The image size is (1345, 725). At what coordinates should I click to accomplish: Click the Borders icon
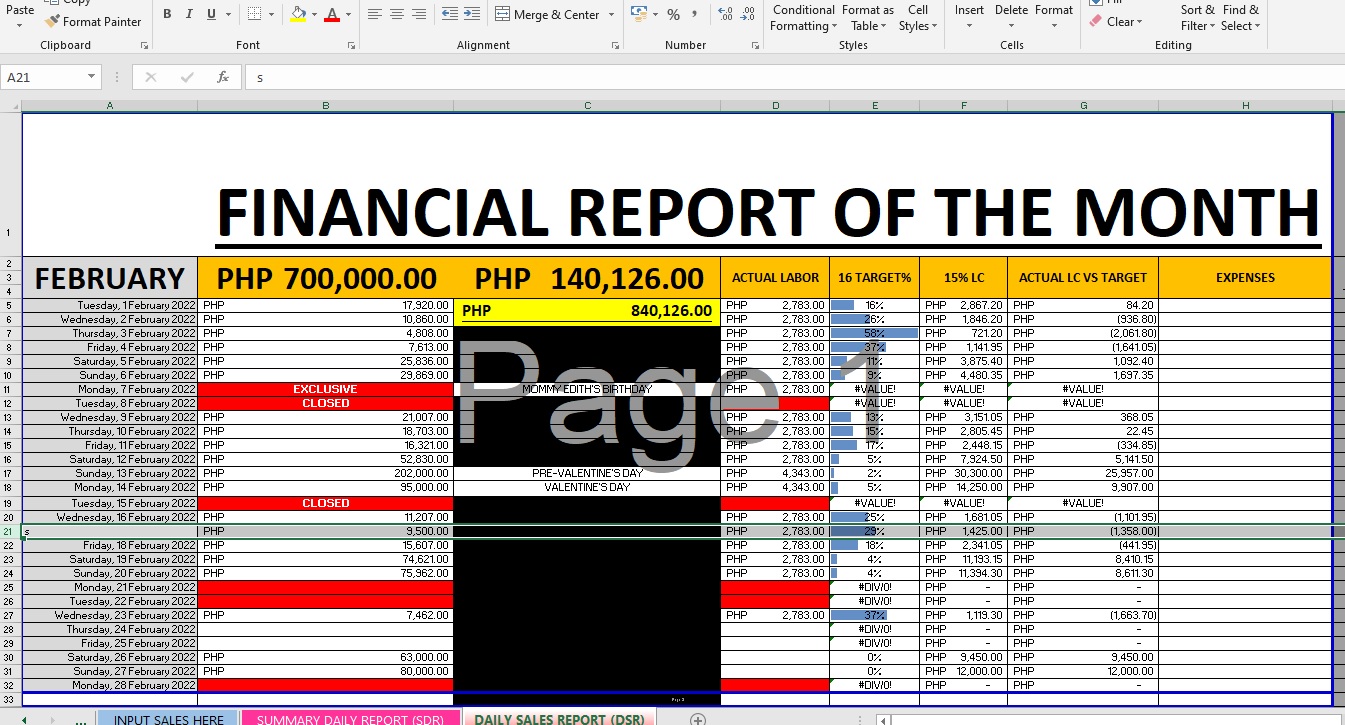click(254, 14)
